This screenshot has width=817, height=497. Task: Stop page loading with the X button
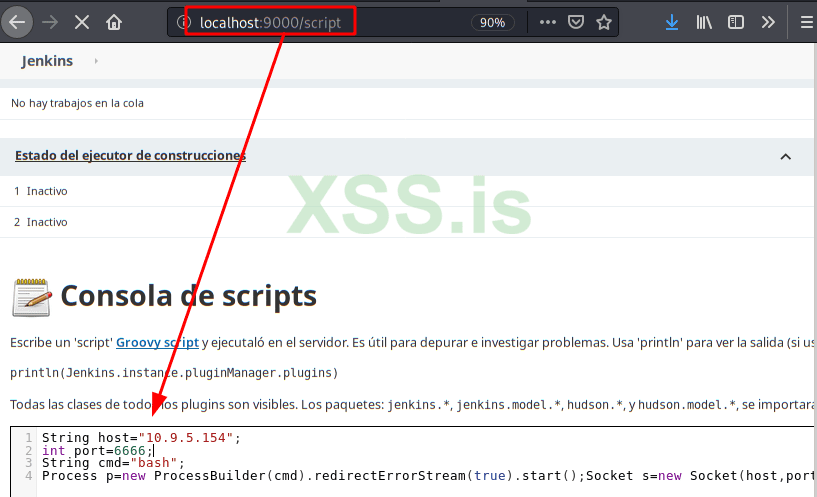coord(82,22)
